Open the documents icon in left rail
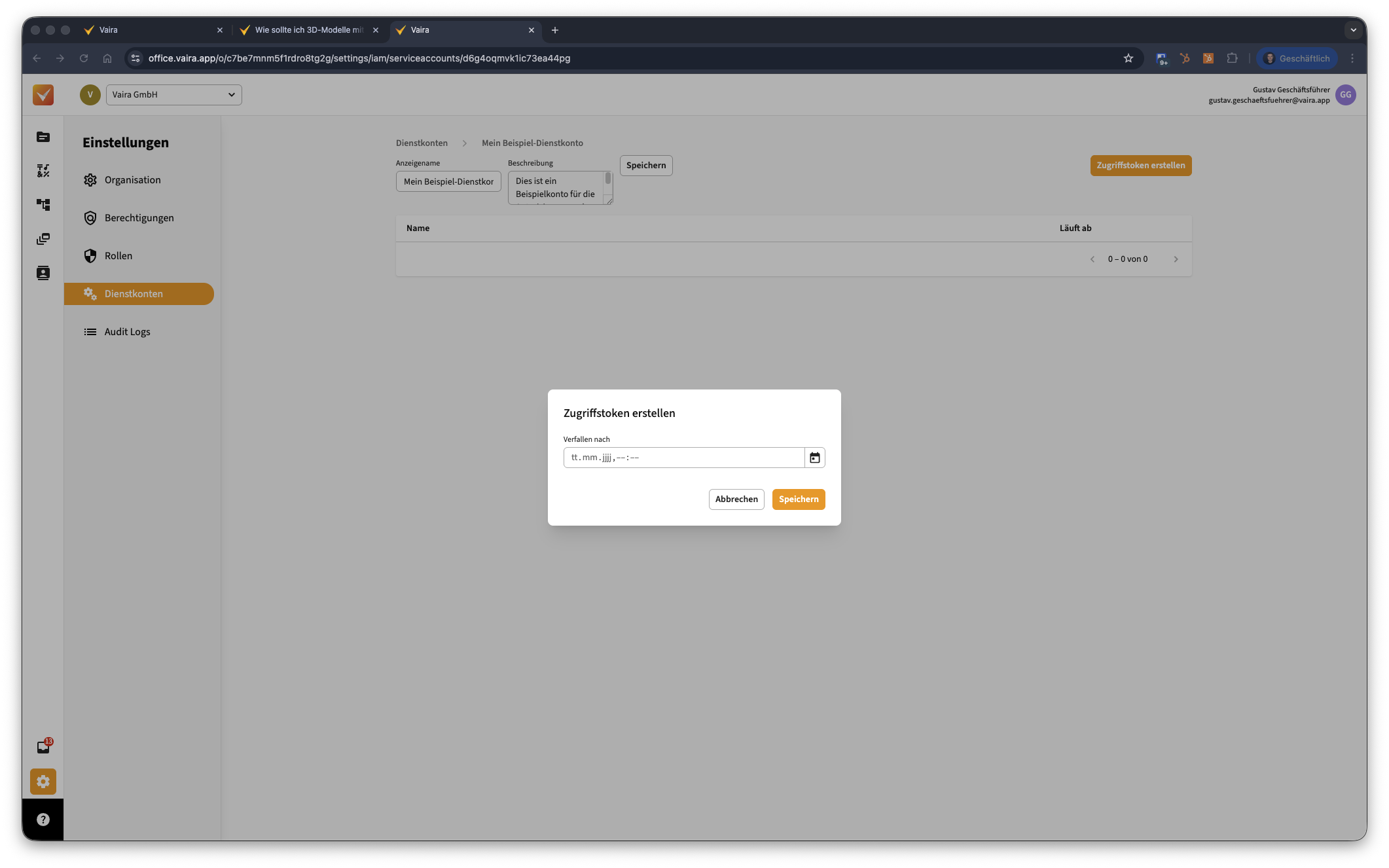The height and width of the screenshot is (868, 1389). [x=43, y=137]
